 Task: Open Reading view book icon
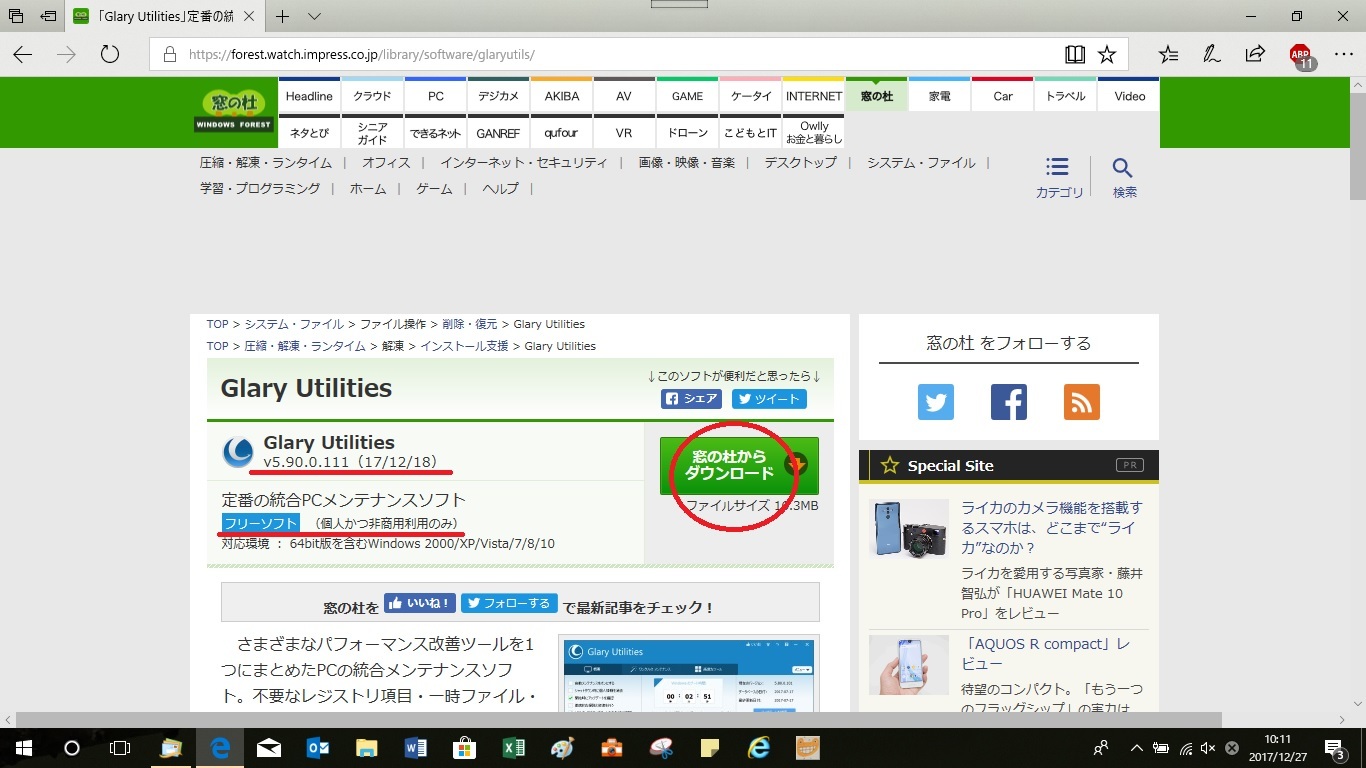coord(1075,54)
